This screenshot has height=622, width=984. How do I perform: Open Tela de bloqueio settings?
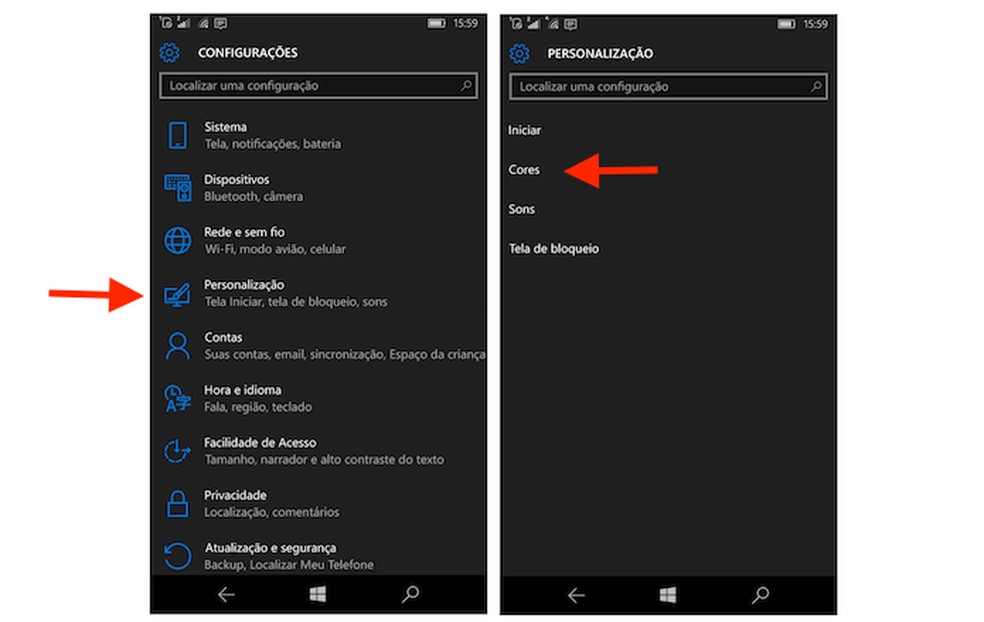click(554, 249)
